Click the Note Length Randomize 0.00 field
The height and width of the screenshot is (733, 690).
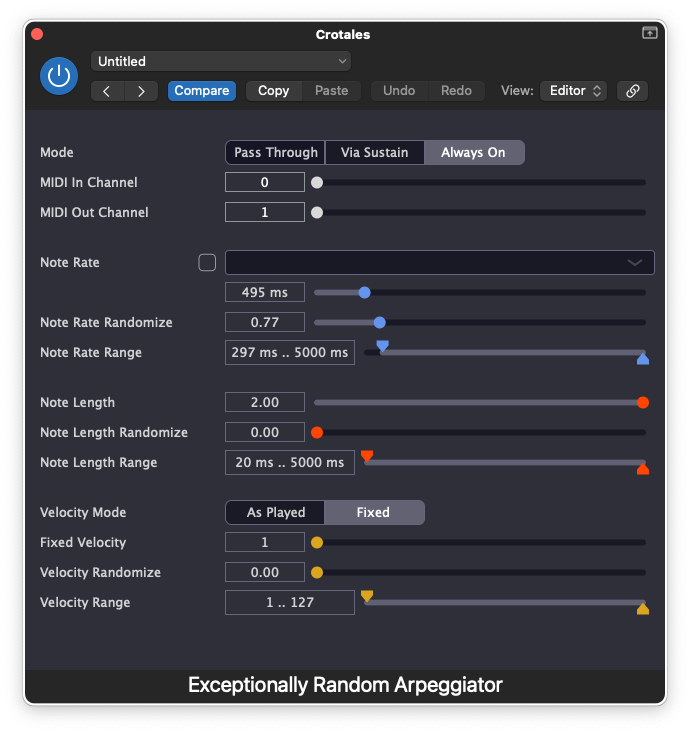265,432
